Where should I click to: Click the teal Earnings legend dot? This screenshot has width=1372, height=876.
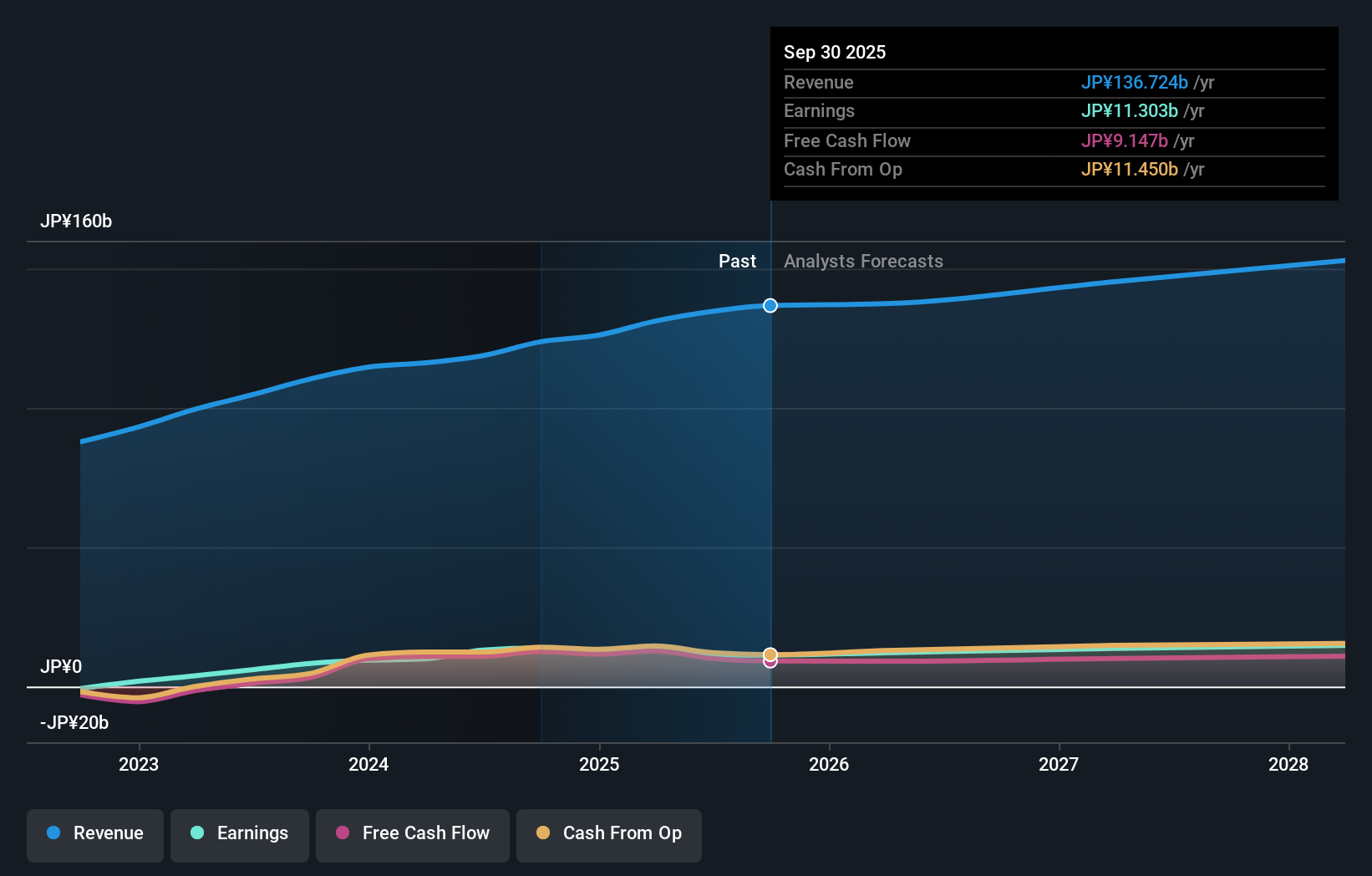(197, 833)
